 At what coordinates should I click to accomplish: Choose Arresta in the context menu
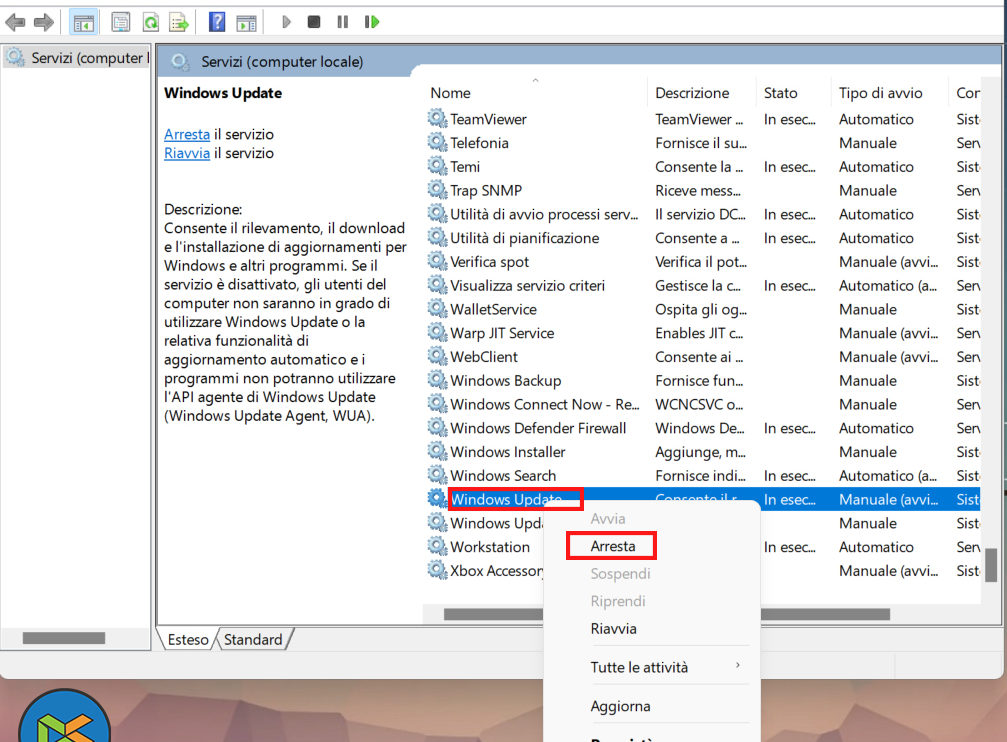click(612, 546)
